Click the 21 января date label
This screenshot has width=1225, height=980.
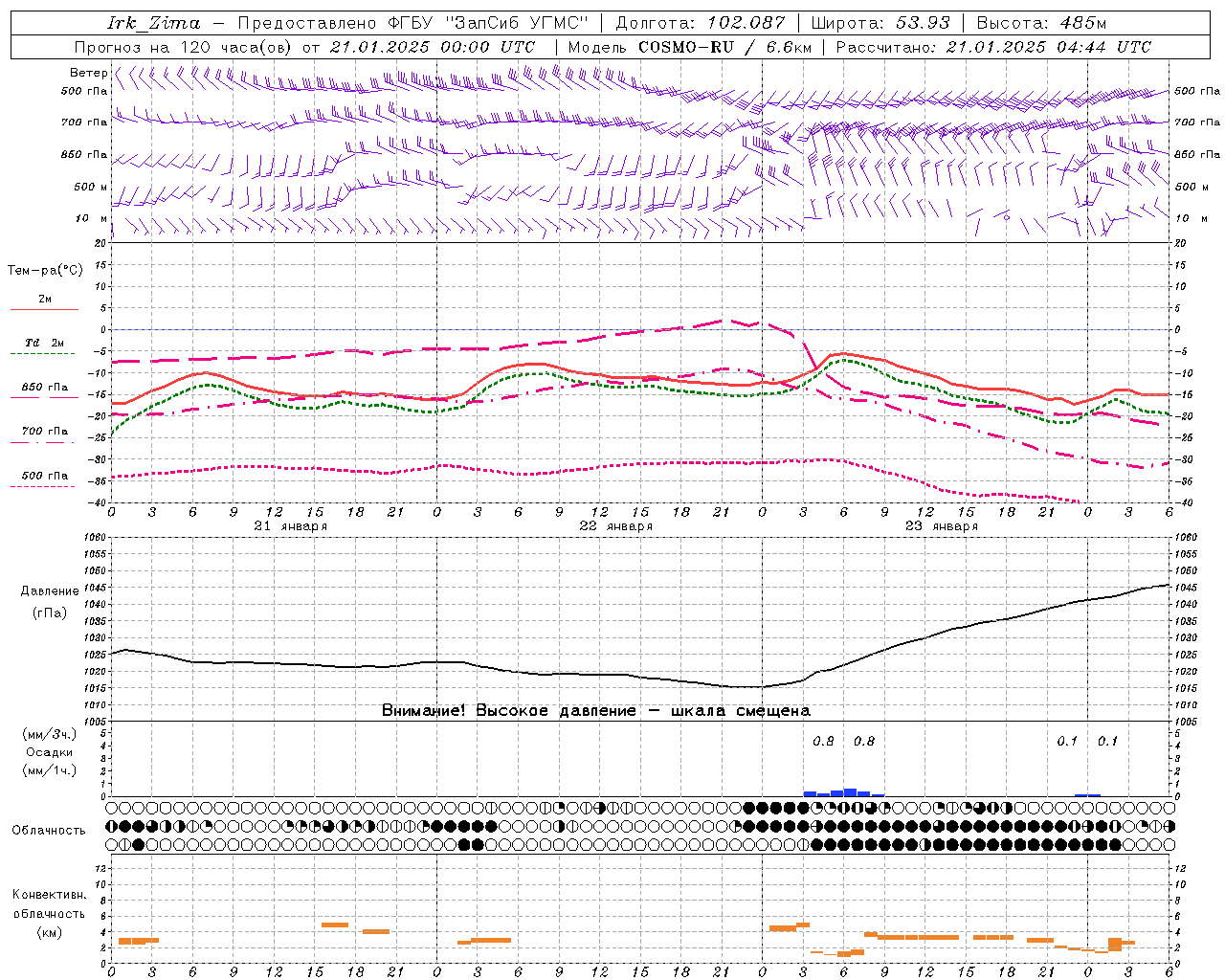click(291, 526)
